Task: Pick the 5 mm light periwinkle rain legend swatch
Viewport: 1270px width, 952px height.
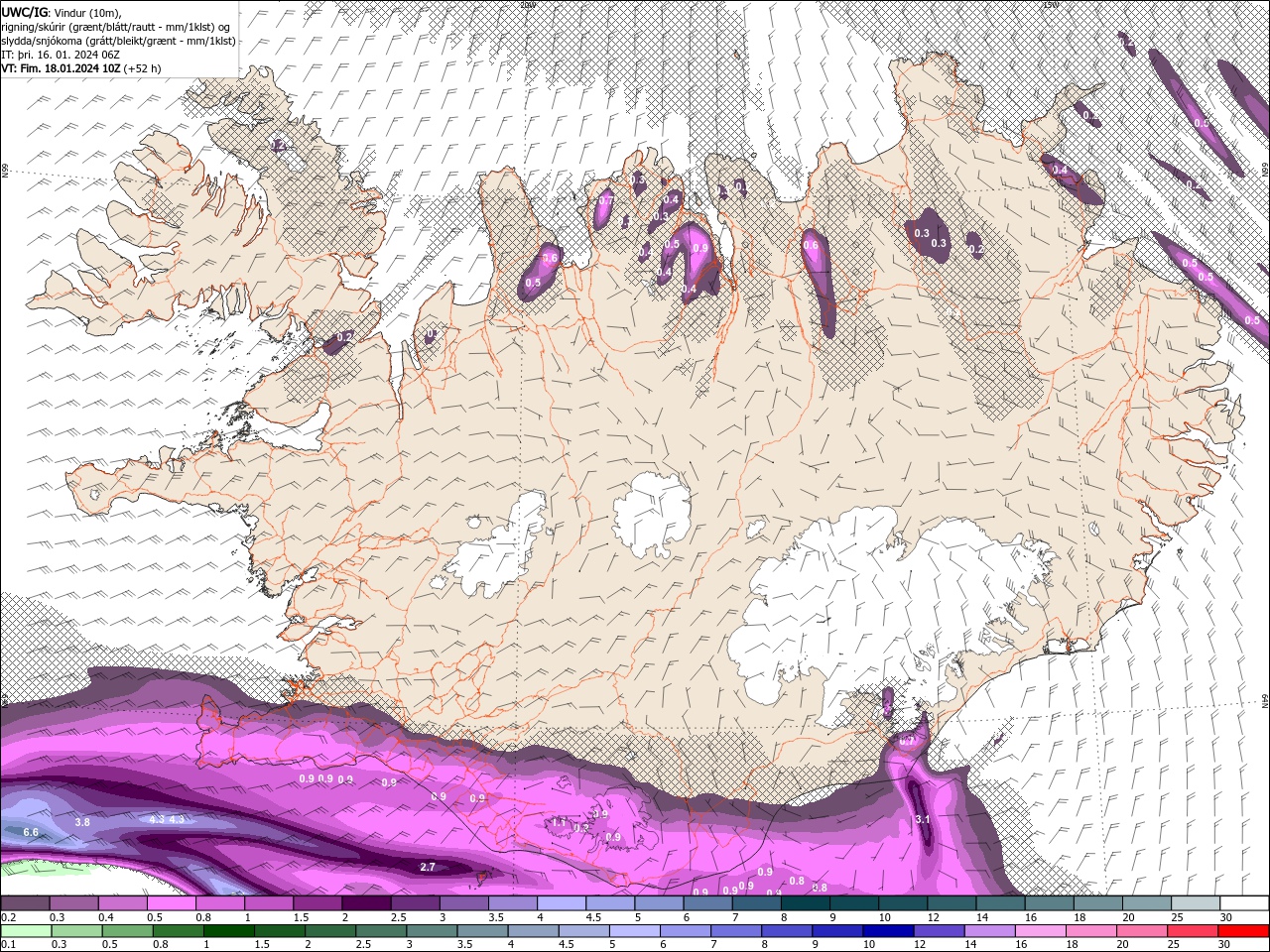Action: click(x=633, y=931)
